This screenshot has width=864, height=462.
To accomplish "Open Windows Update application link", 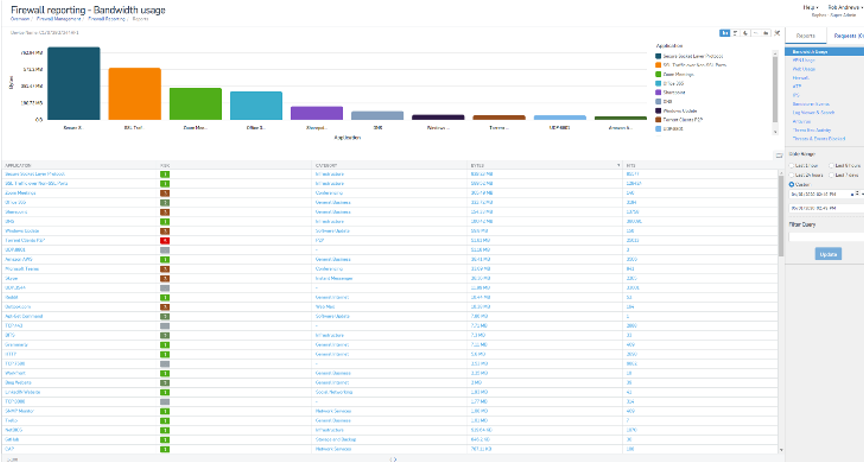I will point(22,231).
